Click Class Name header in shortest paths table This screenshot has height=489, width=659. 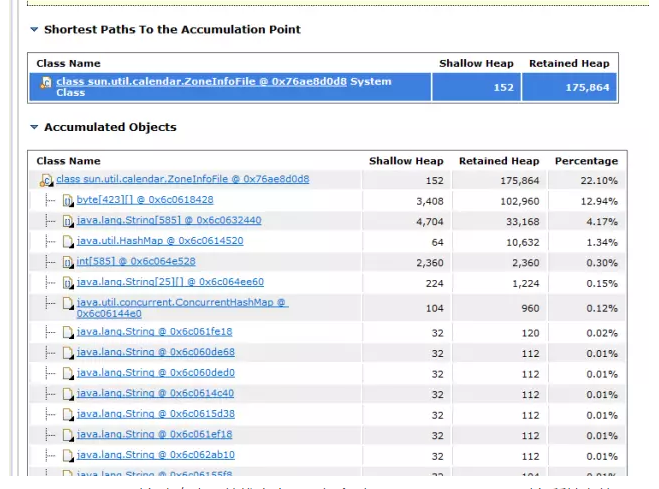pos(69,63)
